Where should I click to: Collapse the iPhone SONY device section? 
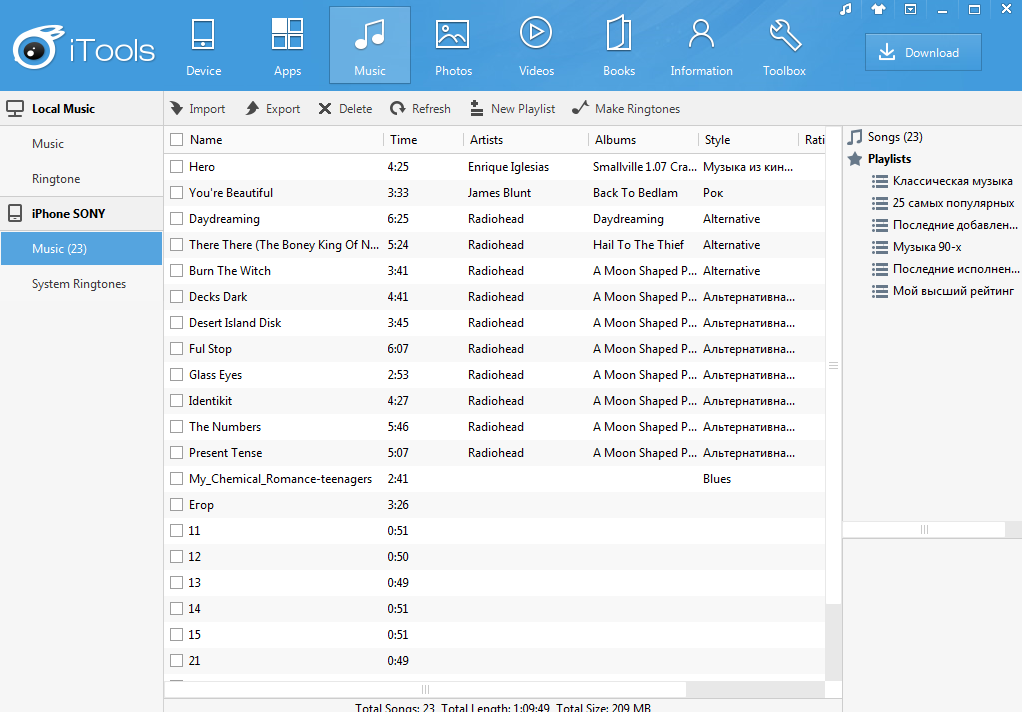click(x=68, y=213)
